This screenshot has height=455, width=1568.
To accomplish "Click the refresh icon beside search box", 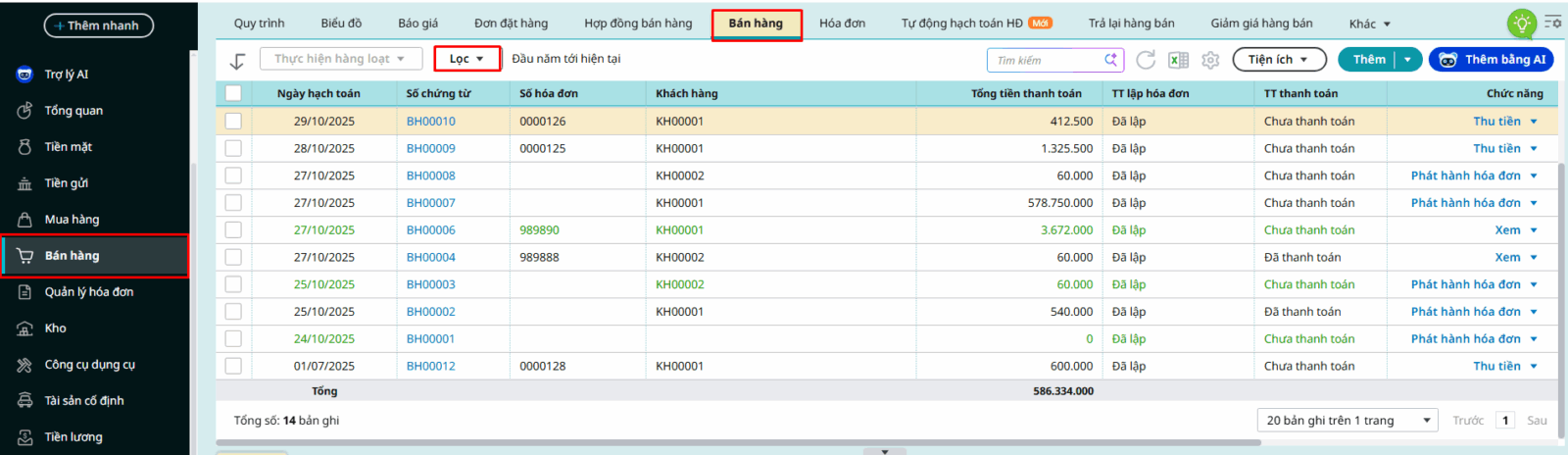I will click(x=1145, y=60).
